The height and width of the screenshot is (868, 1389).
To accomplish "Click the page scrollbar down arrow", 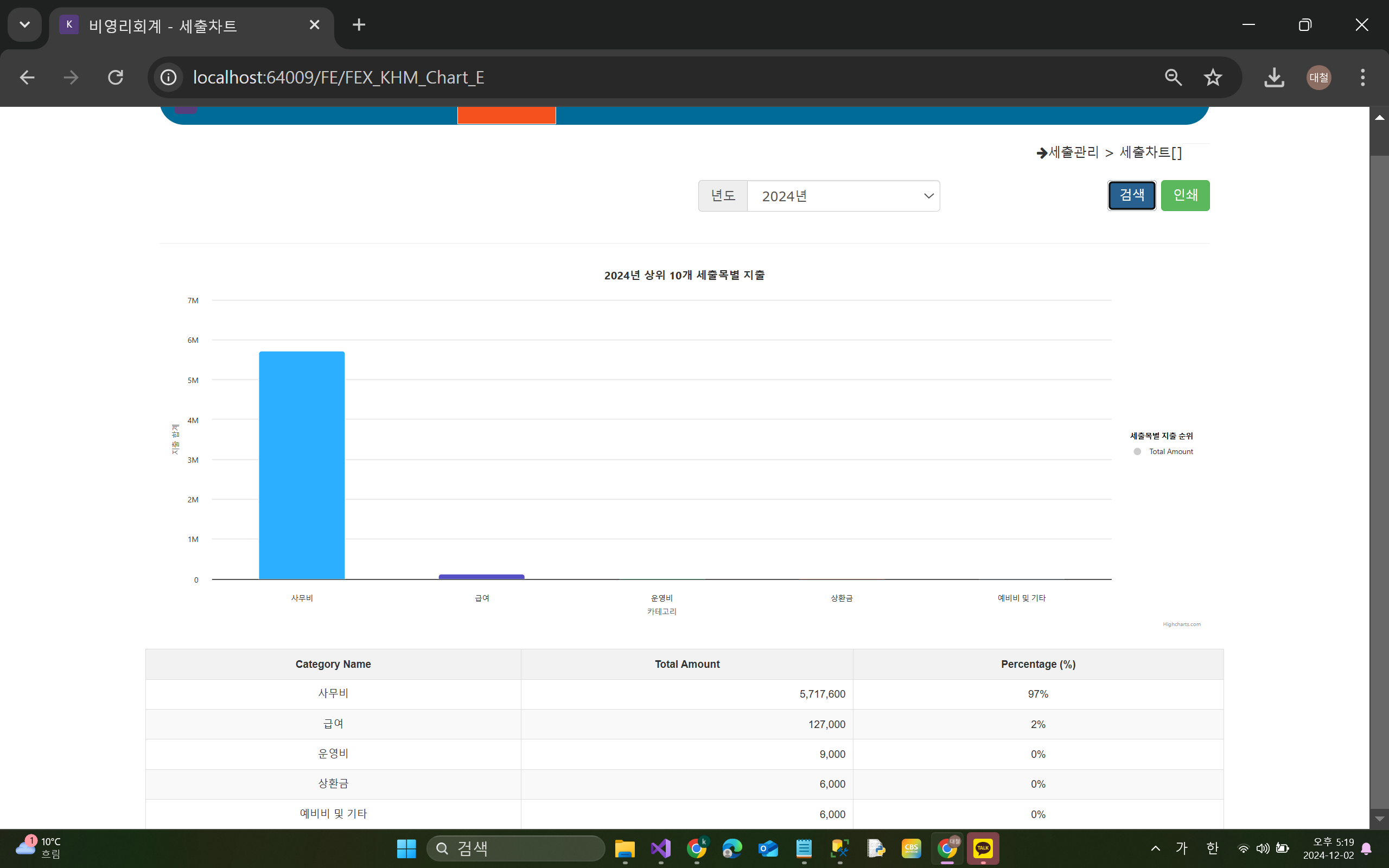I will 1379,819.
